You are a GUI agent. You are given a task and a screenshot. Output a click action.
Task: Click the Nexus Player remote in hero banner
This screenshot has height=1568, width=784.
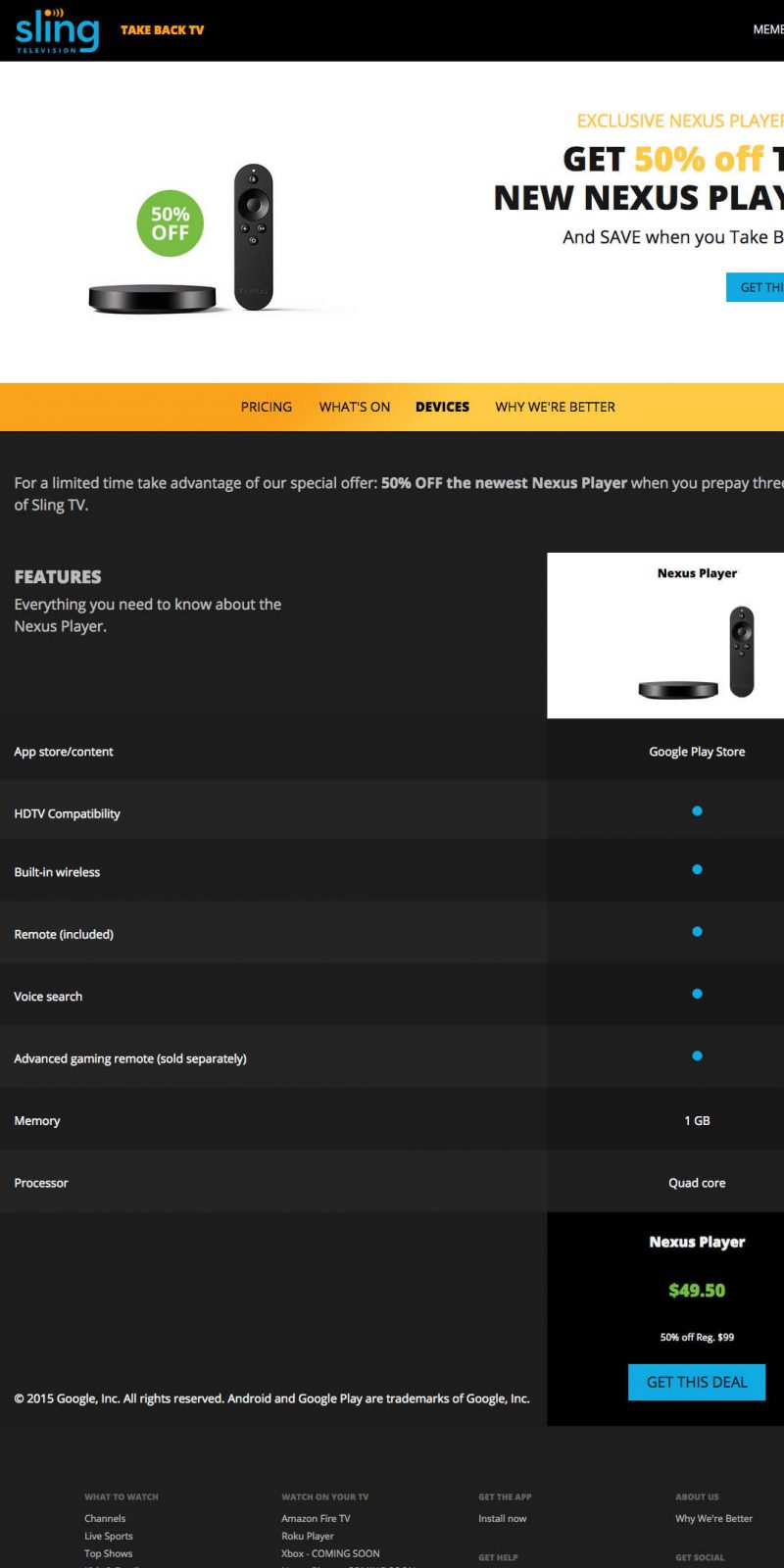(x=253, y=236)
